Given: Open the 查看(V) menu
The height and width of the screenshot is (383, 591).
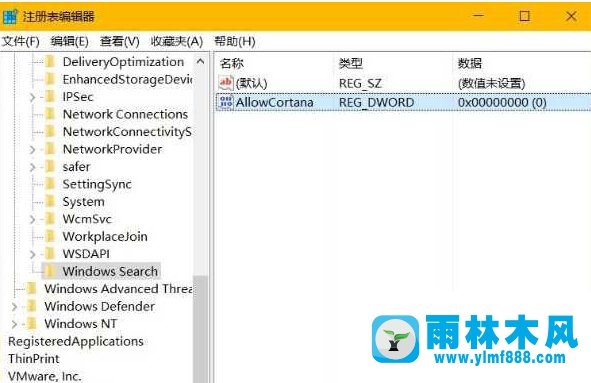Looking at the screenshot, I should coord(119,41).
